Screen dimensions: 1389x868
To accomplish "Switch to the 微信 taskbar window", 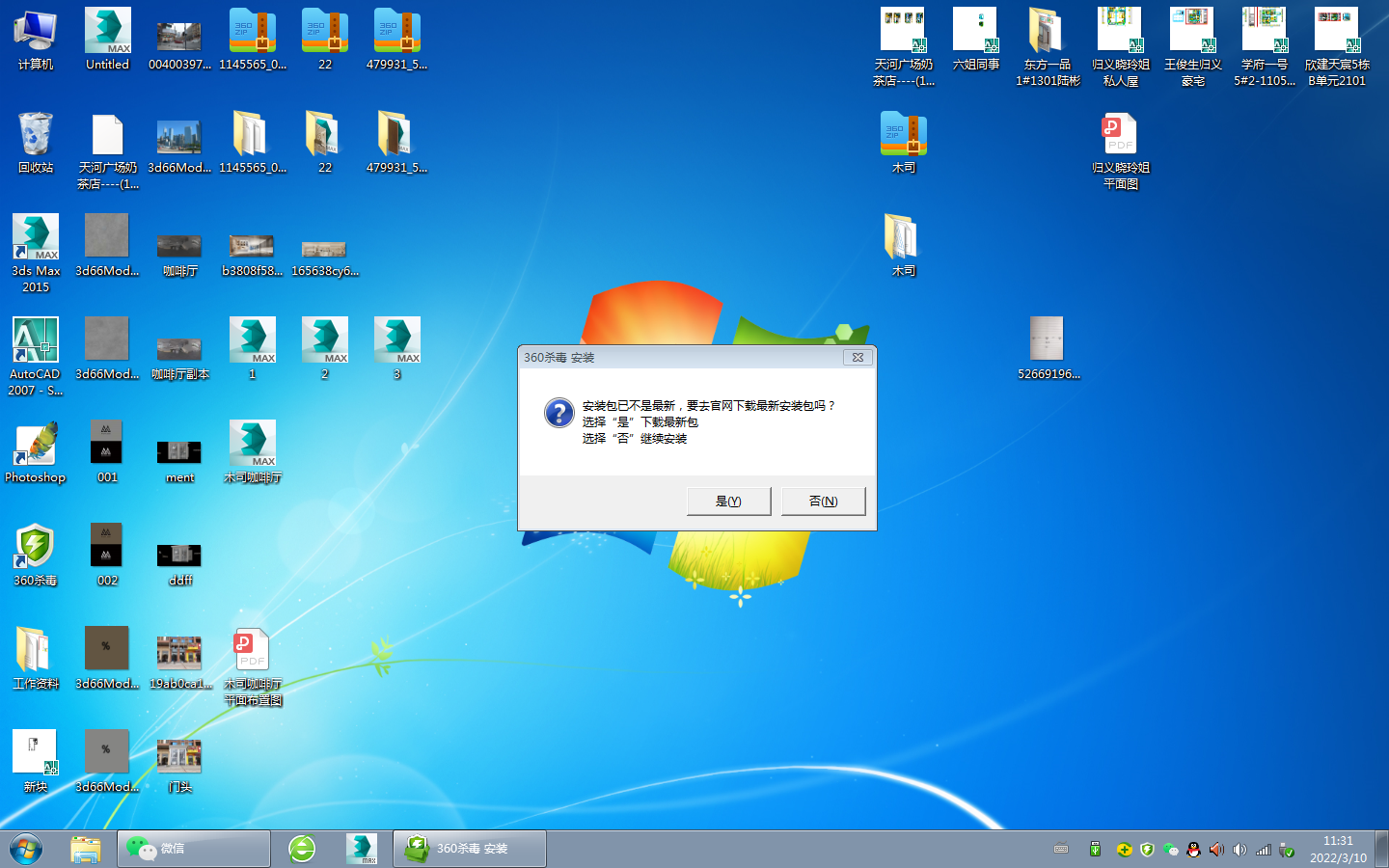I will tap(194, 849).
